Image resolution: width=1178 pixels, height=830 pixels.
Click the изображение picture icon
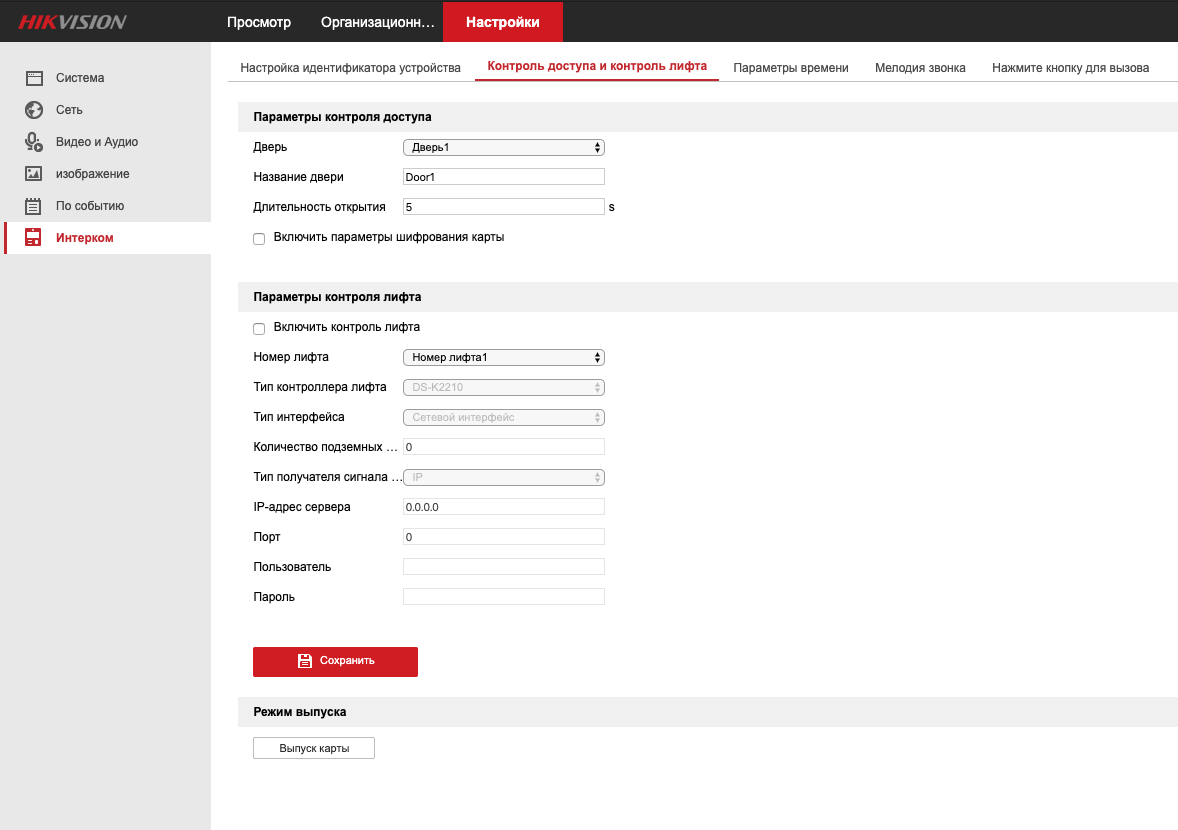(x=34, y=174)
